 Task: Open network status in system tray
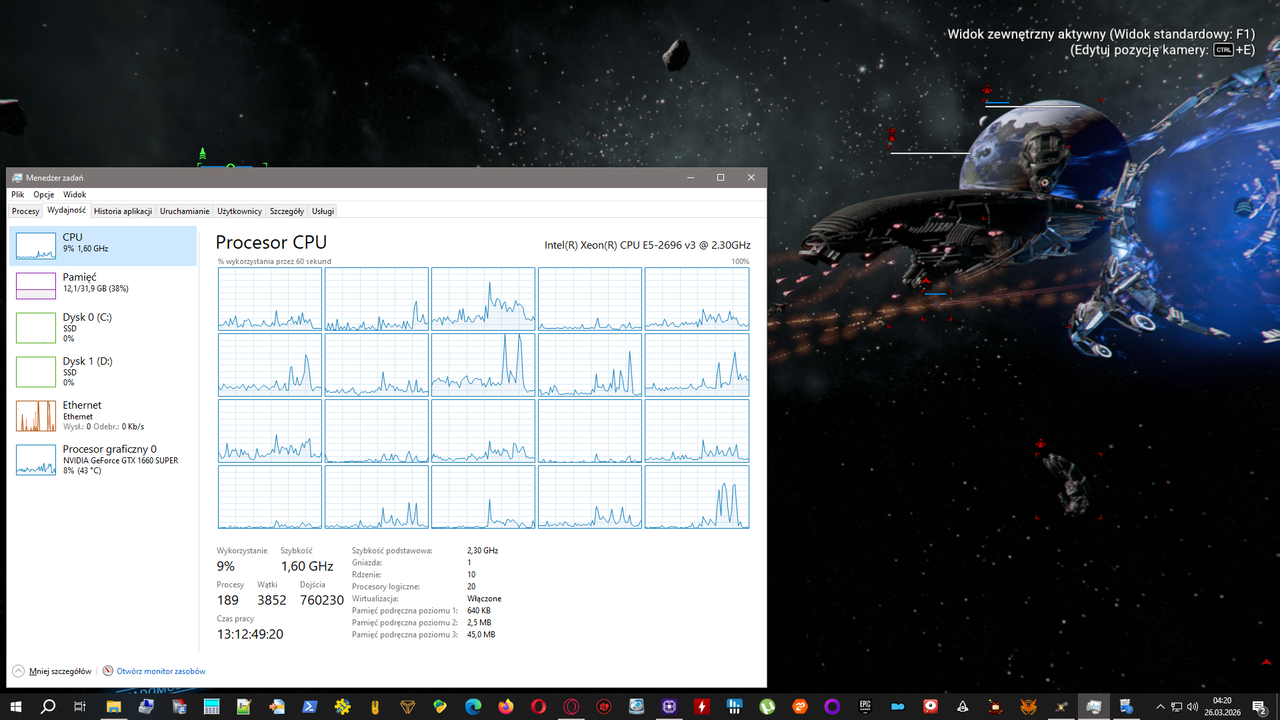point(1175,706)
